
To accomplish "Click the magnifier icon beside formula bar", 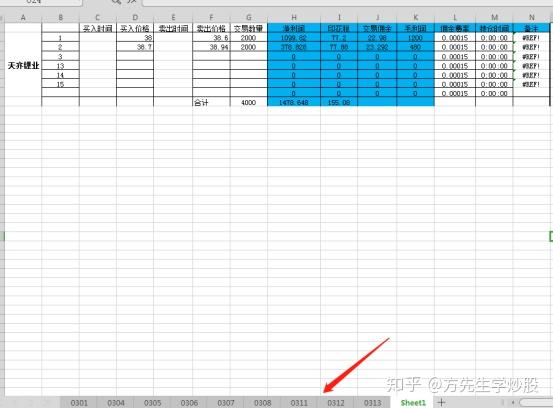I will pyautogui.click(x=116, y=2).
